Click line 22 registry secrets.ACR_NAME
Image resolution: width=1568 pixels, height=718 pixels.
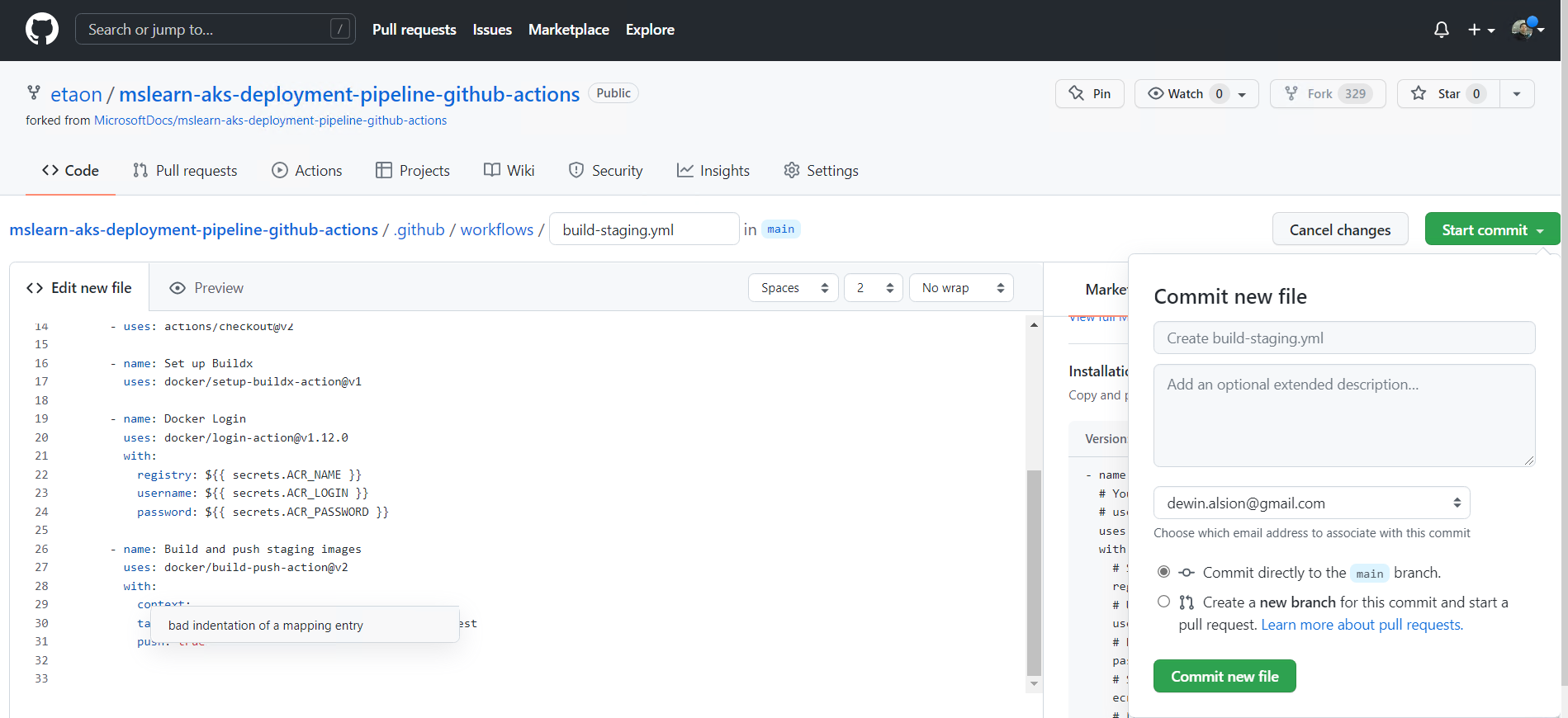click(249, 475)
